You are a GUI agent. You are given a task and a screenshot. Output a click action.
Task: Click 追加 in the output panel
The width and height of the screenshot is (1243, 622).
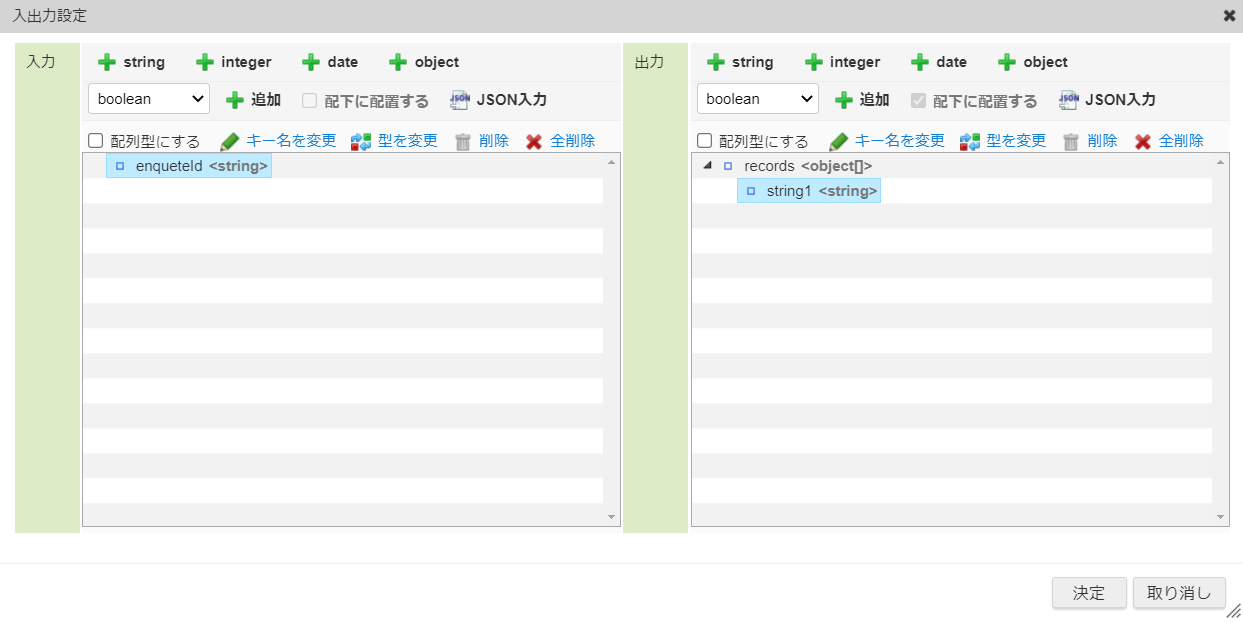point(862,100)
